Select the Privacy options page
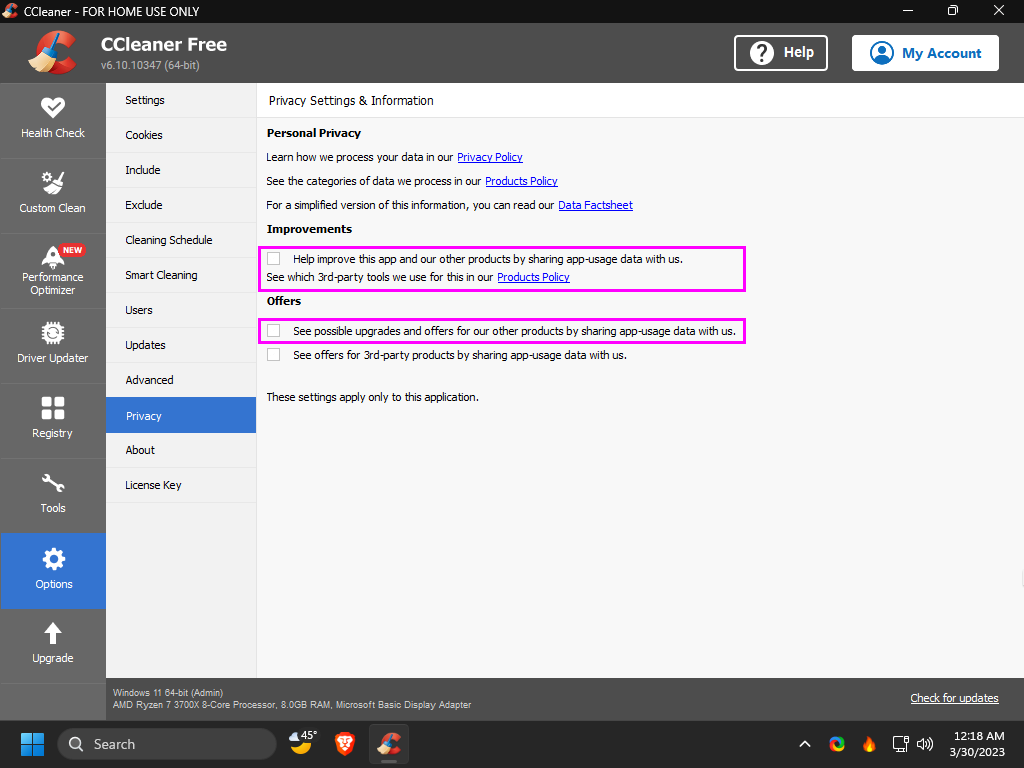 (181, 415)
